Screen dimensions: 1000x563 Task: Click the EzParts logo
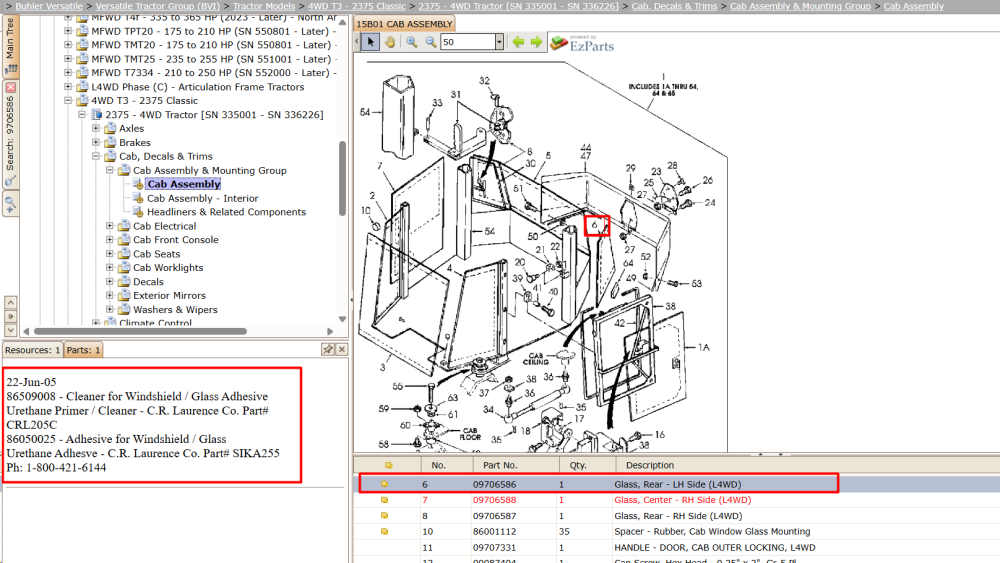pos(582,43)
